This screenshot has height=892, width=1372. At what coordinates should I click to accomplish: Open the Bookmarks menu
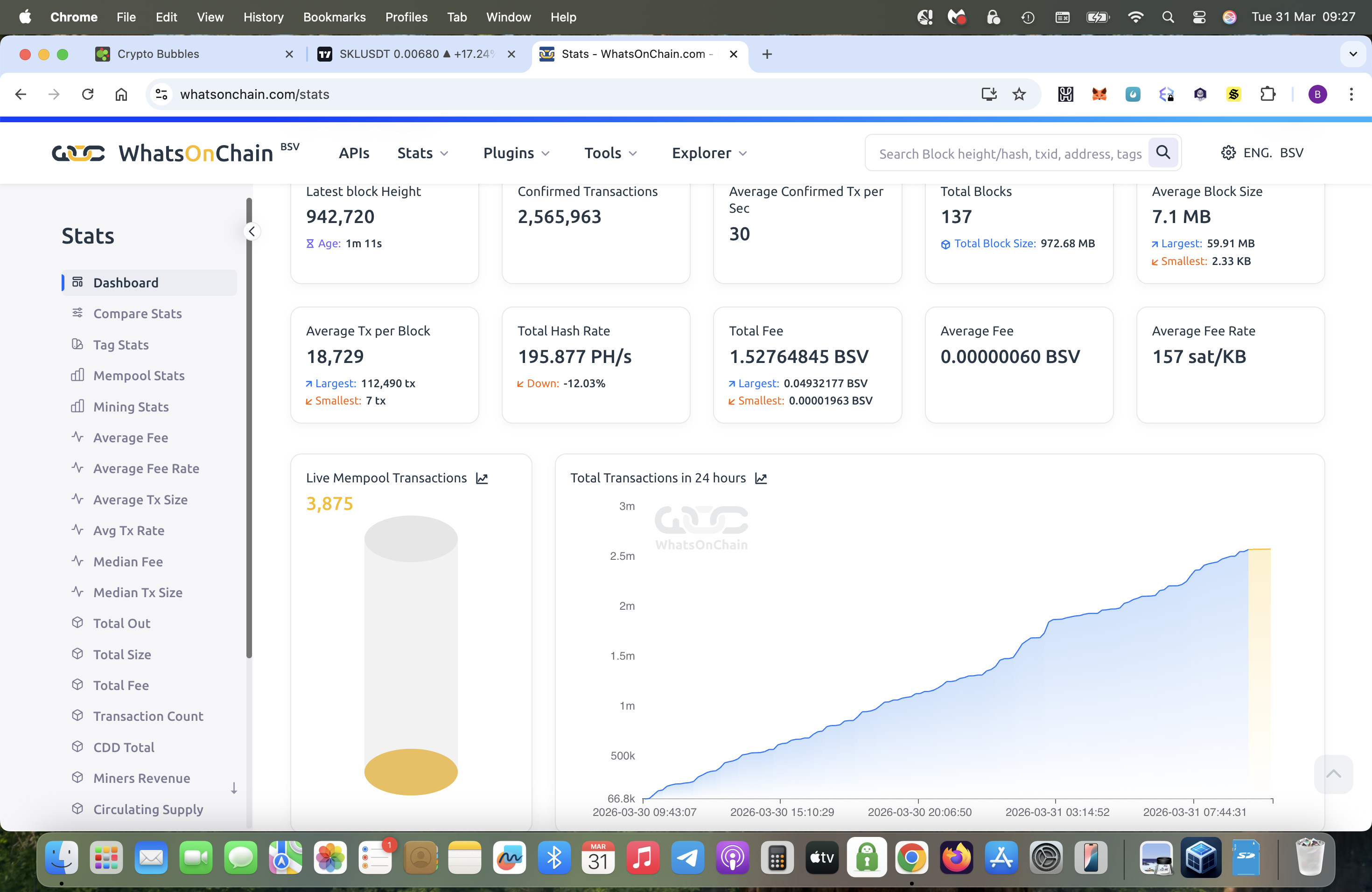click(x=334, y=17)
